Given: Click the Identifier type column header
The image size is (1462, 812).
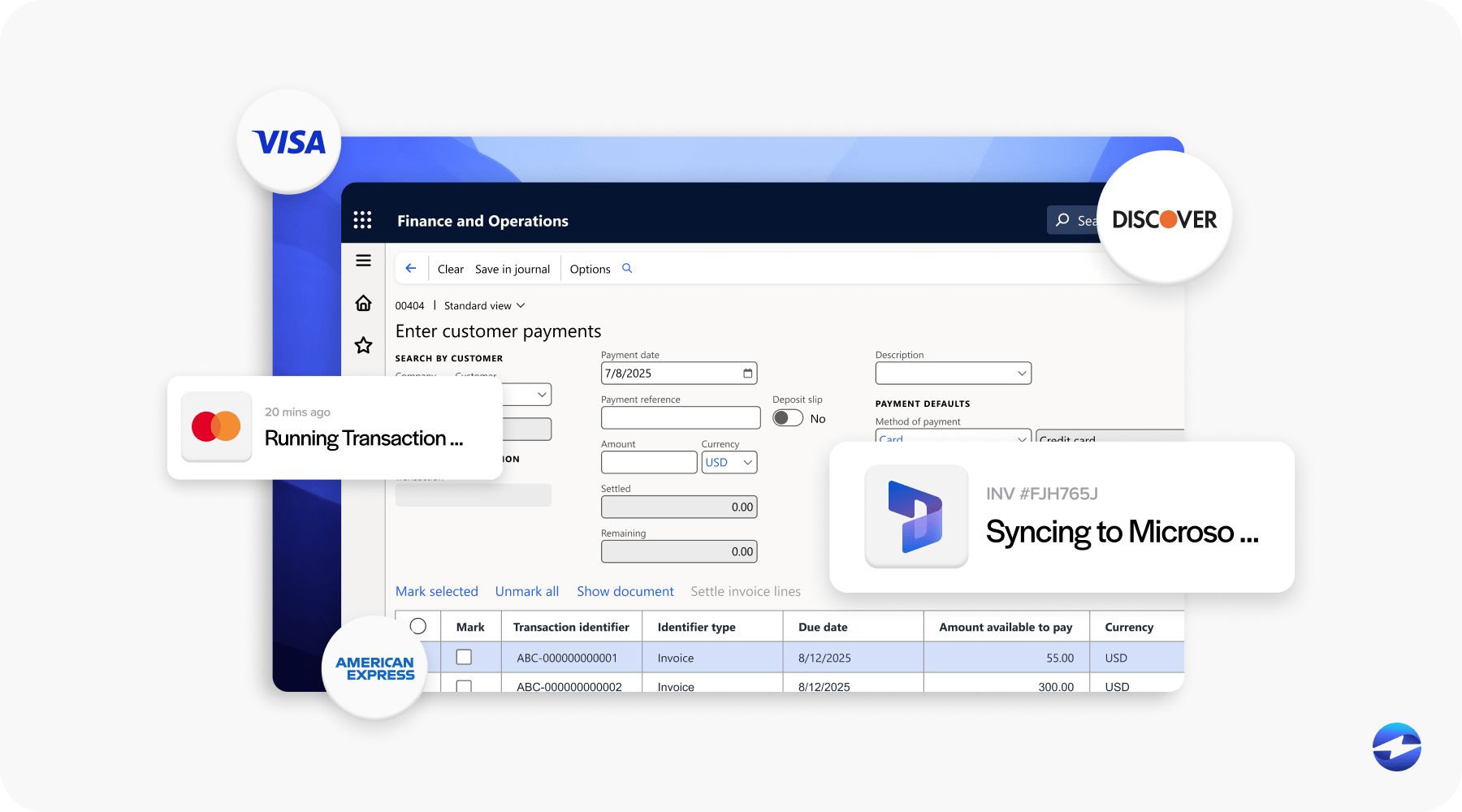Looking at the screenshot, I should pyautogui.click(x=696, y=627).
